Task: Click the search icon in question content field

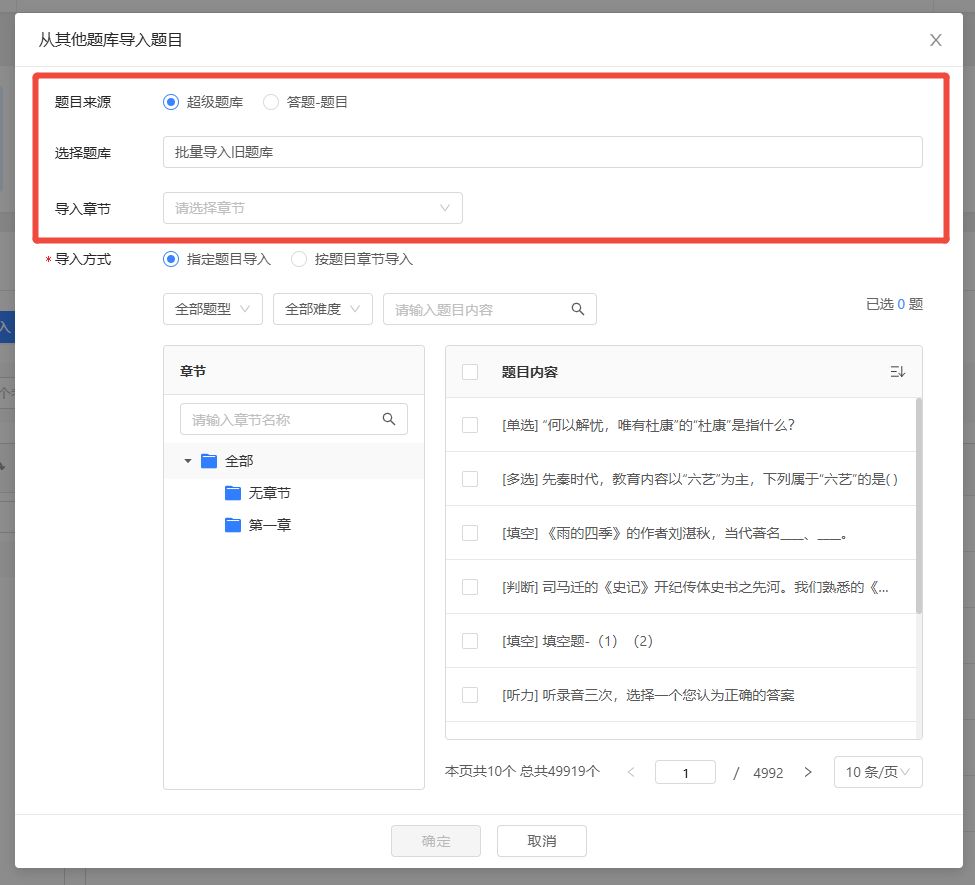Action: point(577,310)
